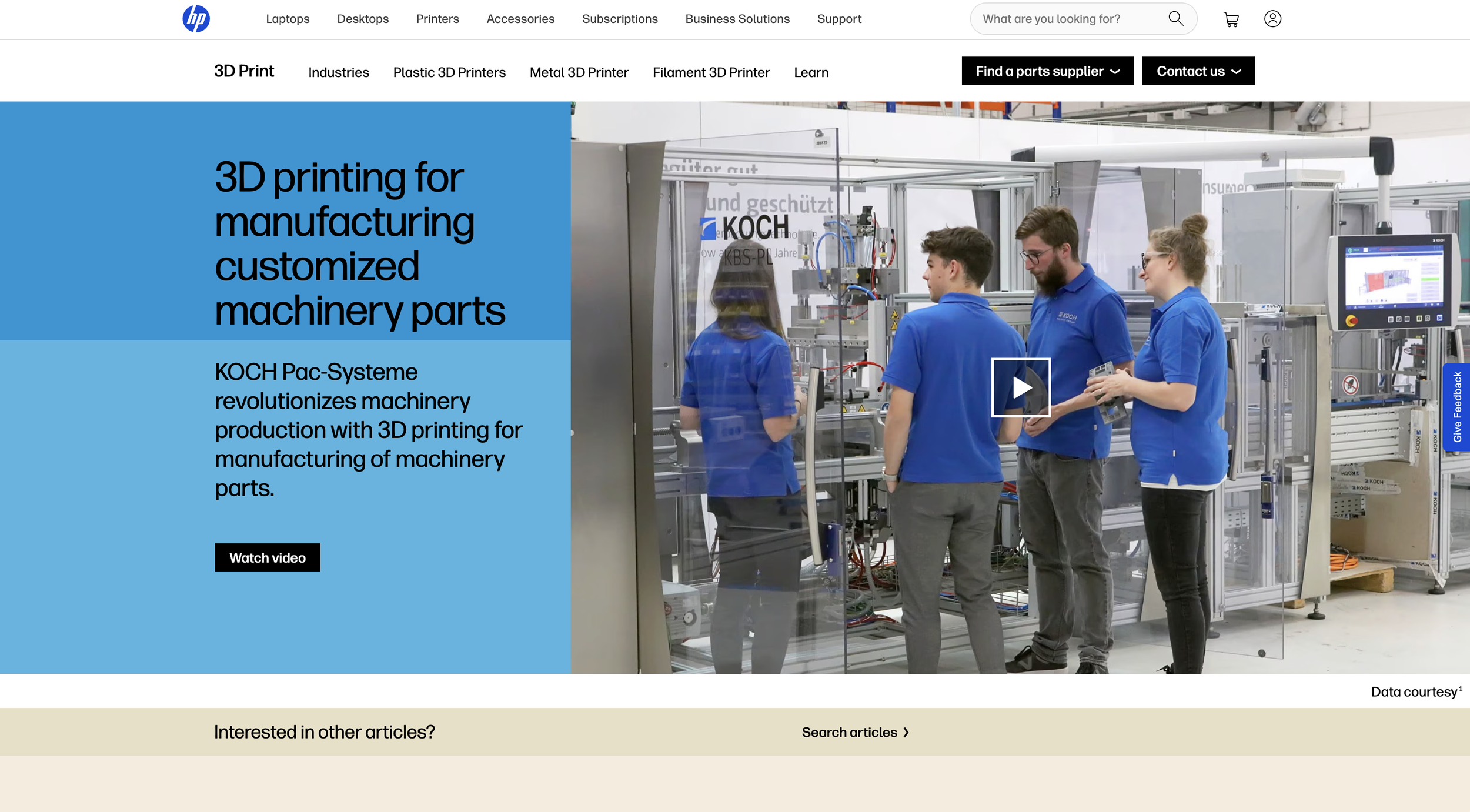Click the Watch video button

pyautogui.click(x=267, y=557)
